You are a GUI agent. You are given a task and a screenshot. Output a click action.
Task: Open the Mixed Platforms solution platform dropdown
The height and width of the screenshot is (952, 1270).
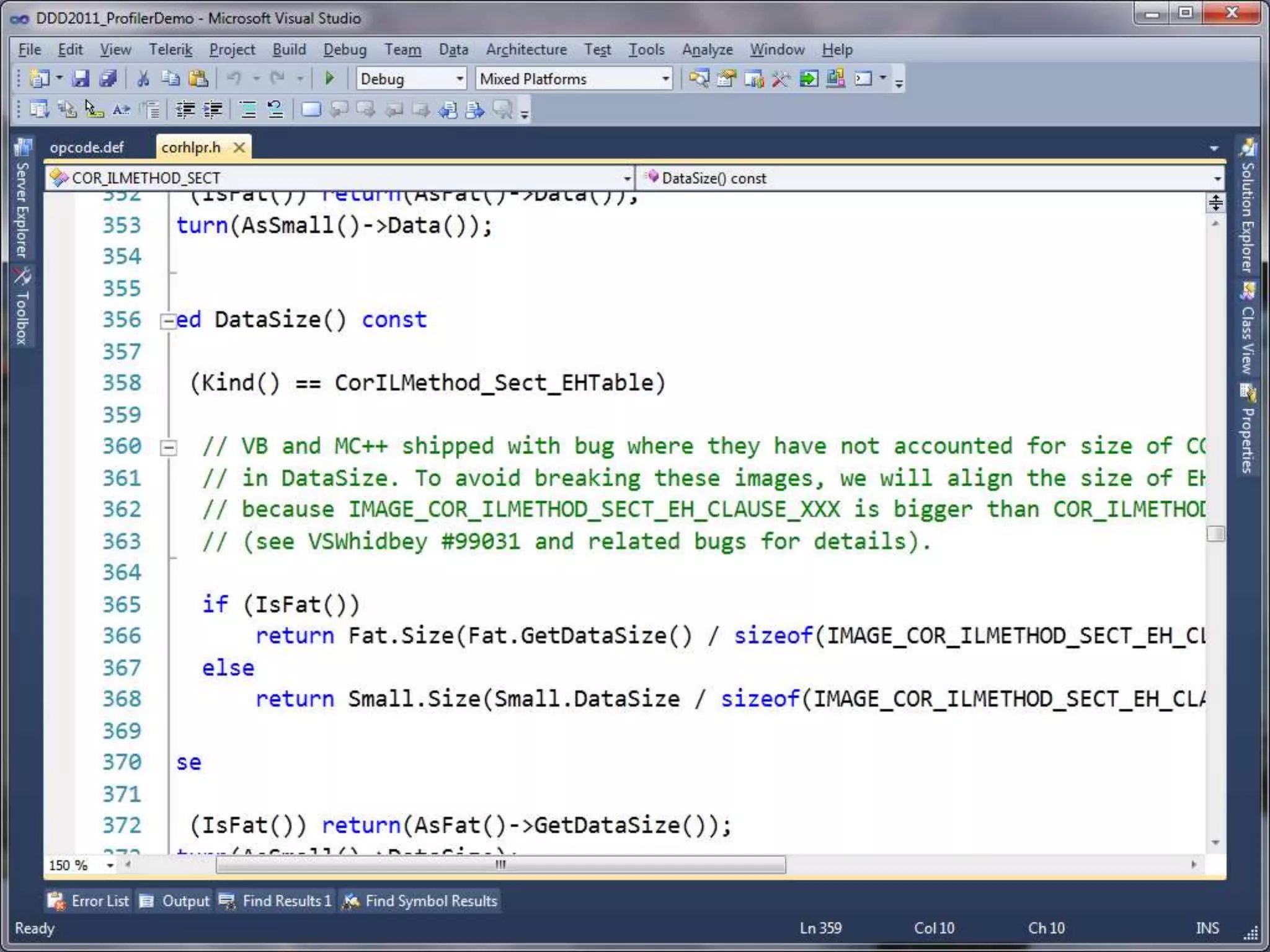point(574,79)
